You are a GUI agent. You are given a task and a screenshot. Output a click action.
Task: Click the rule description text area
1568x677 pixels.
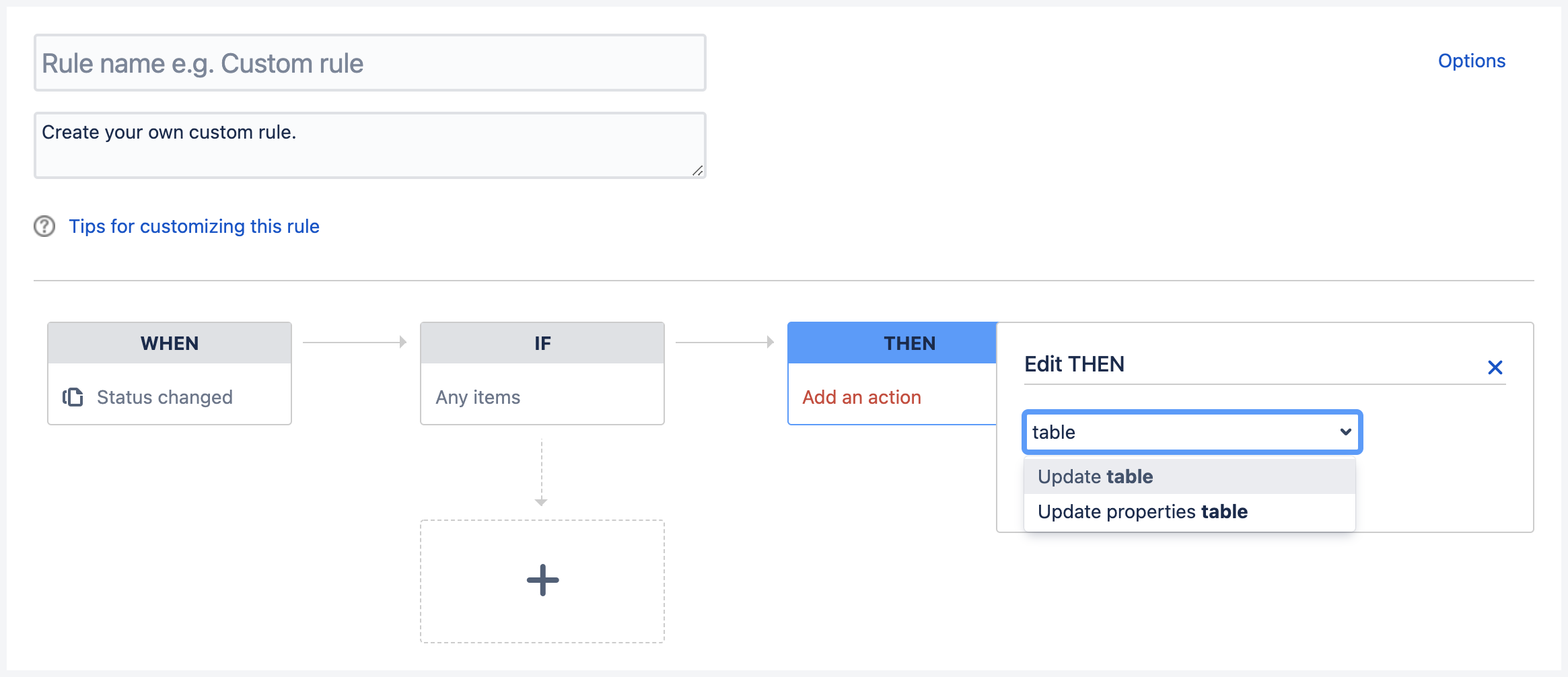click(x=370, y=145)
